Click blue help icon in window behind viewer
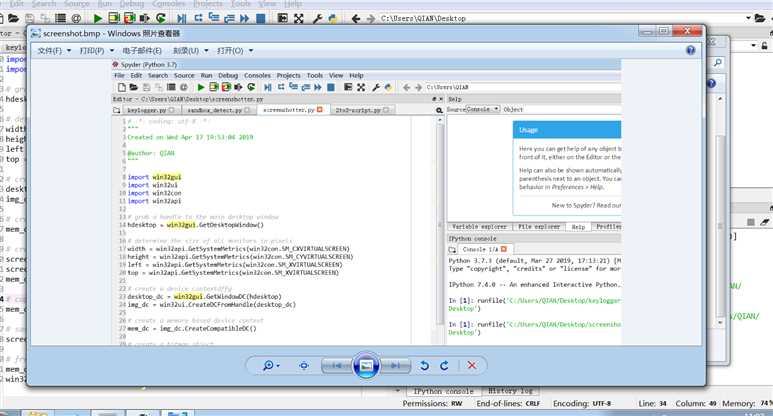The width and height of the screenshot is (773, 416). pyautogui.click(x=711, y=83)
